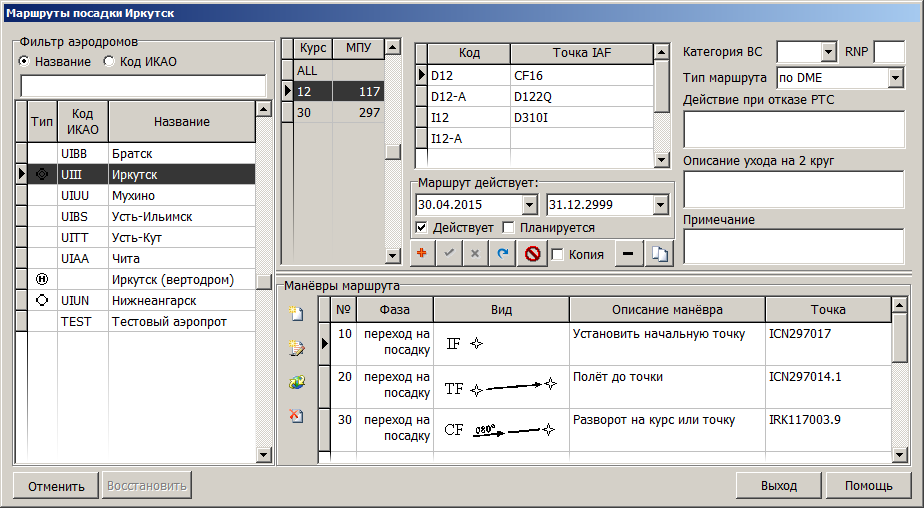The height and width of the screenshot is (508, 924).
Task: Open the Тип маршрута dropdown
Action: [x=895, y=77]
